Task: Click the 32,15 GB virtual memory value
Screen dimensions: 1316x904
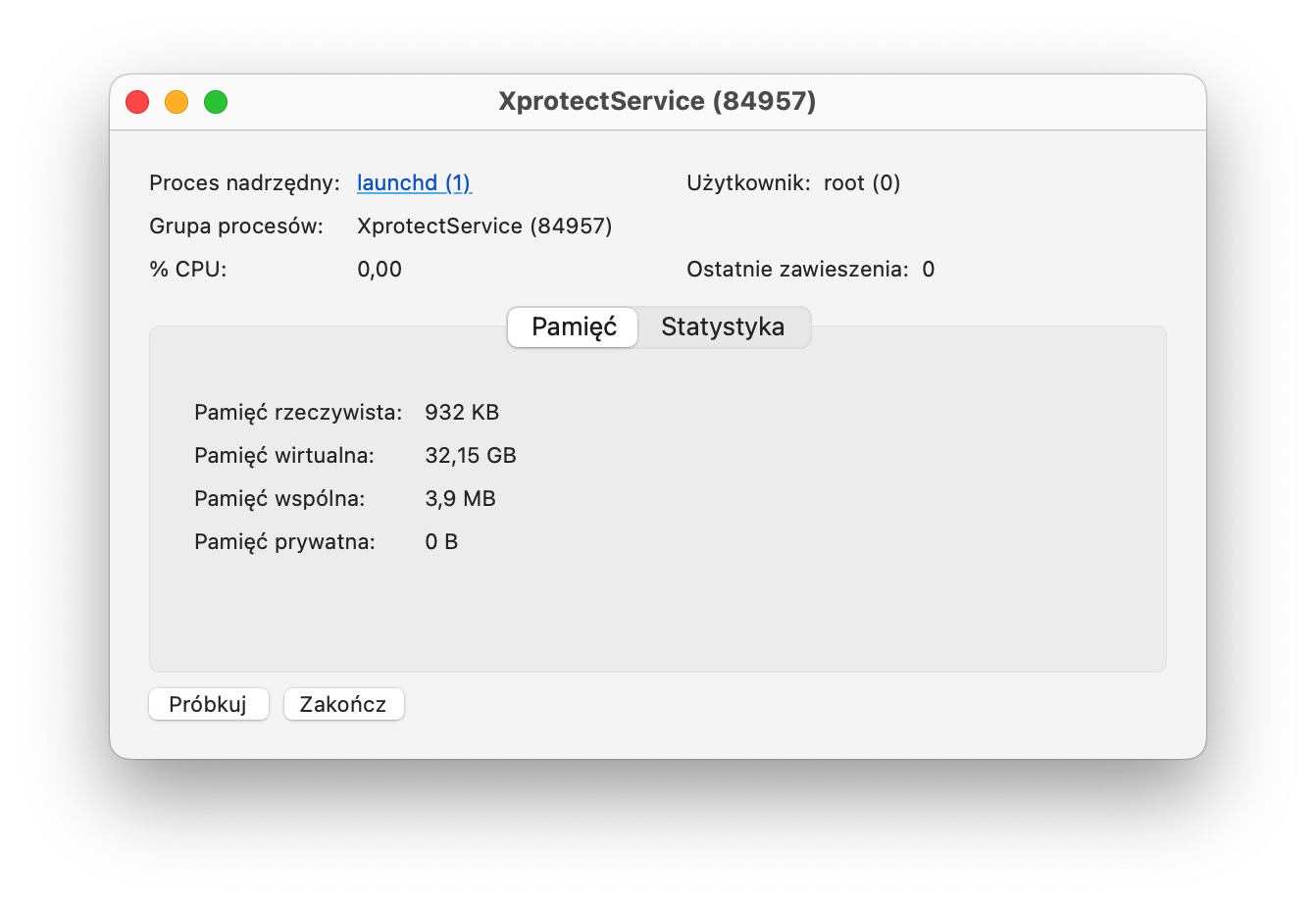Action: click(x=471, y=456)
